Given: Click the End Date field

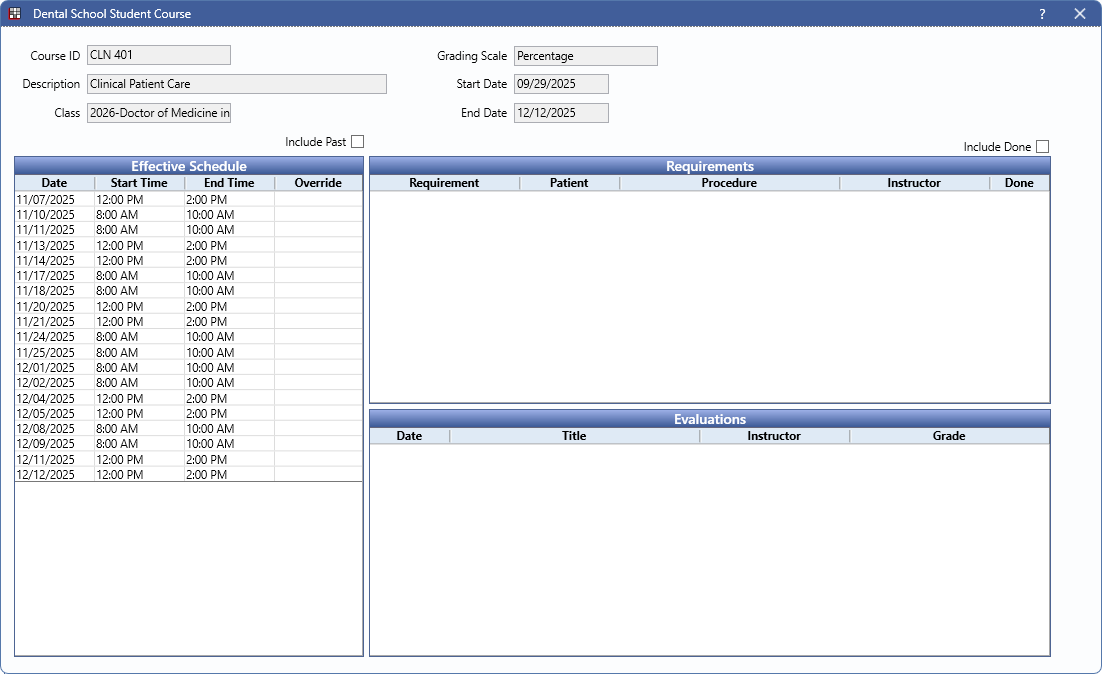Looking at the screenshot, I should coord(560,113).
